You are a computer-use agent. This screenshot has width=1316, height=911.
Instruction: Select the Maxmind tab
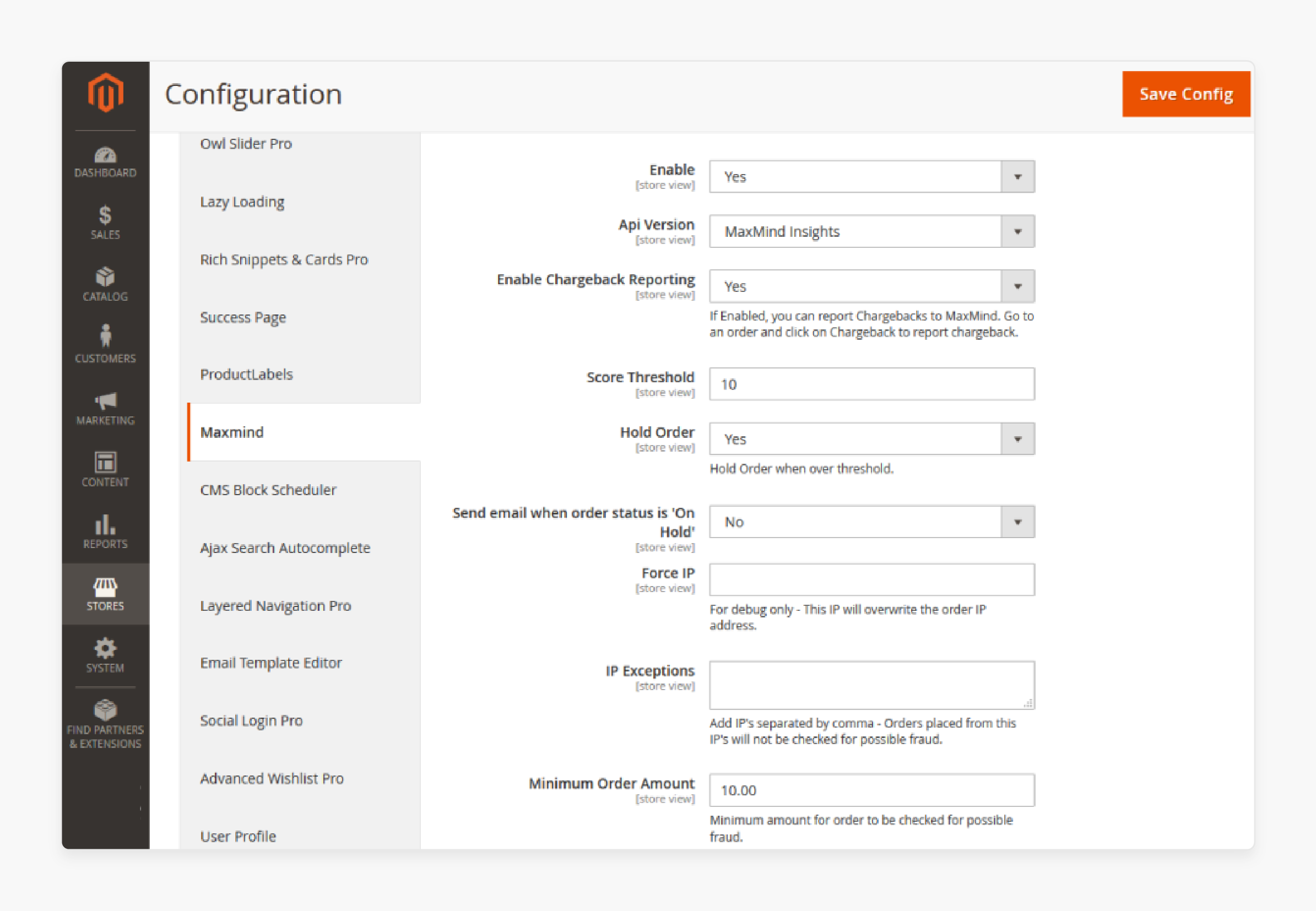(304, 432)
